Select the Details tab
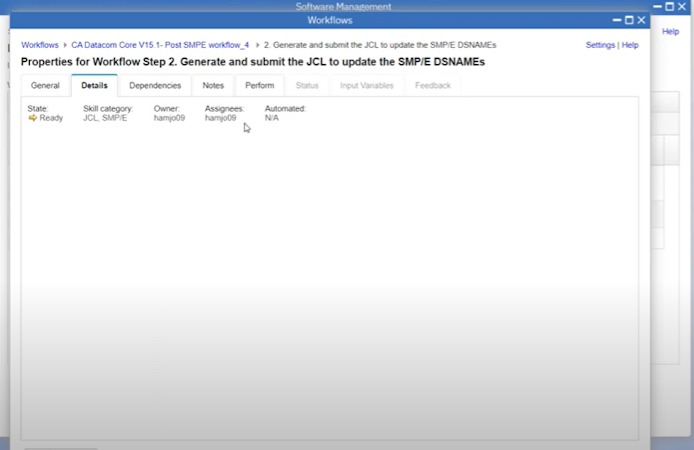694x450 pixels. pos(94,85)
